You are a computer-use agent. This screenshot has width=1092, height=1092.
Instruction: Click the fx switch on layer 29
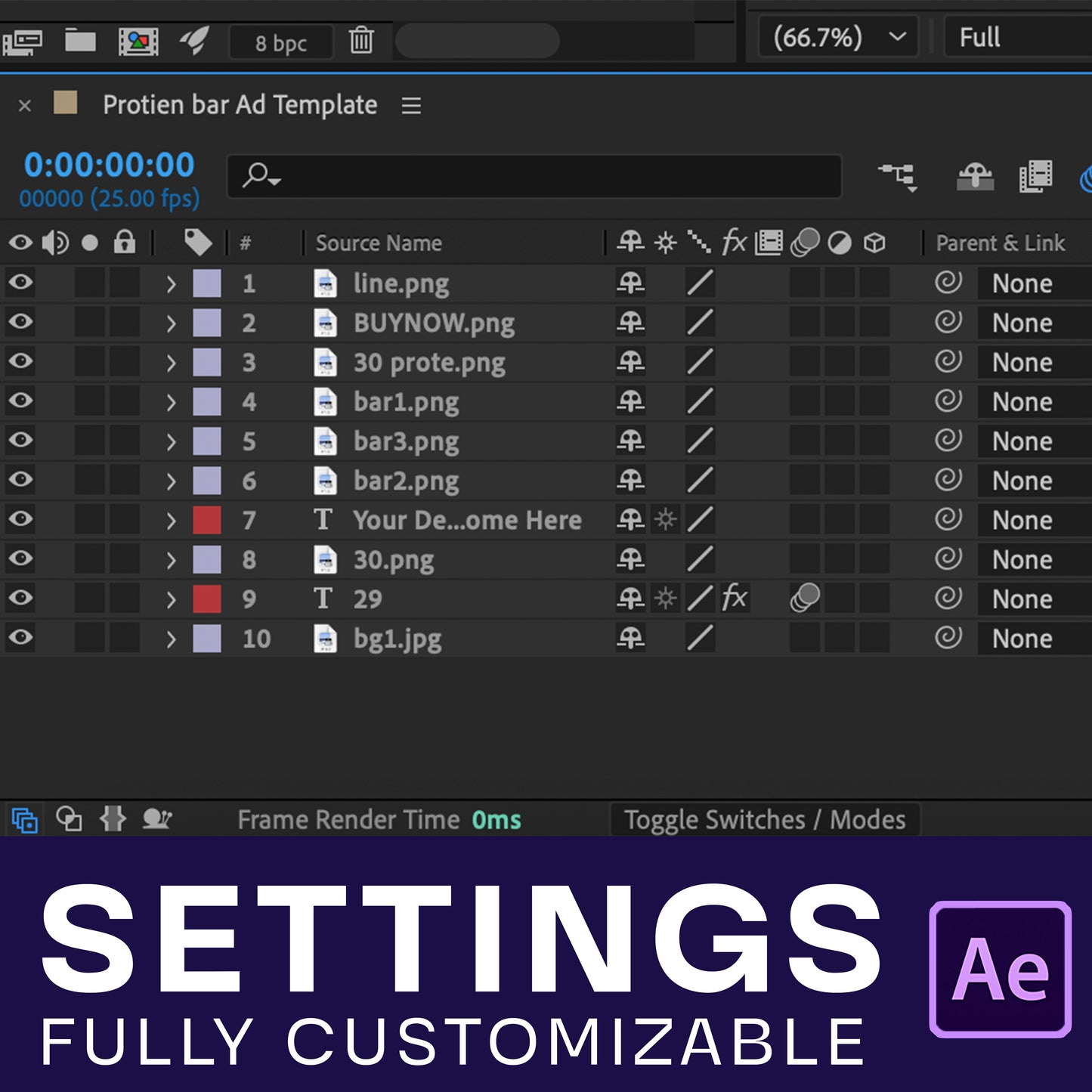point(734,599)
